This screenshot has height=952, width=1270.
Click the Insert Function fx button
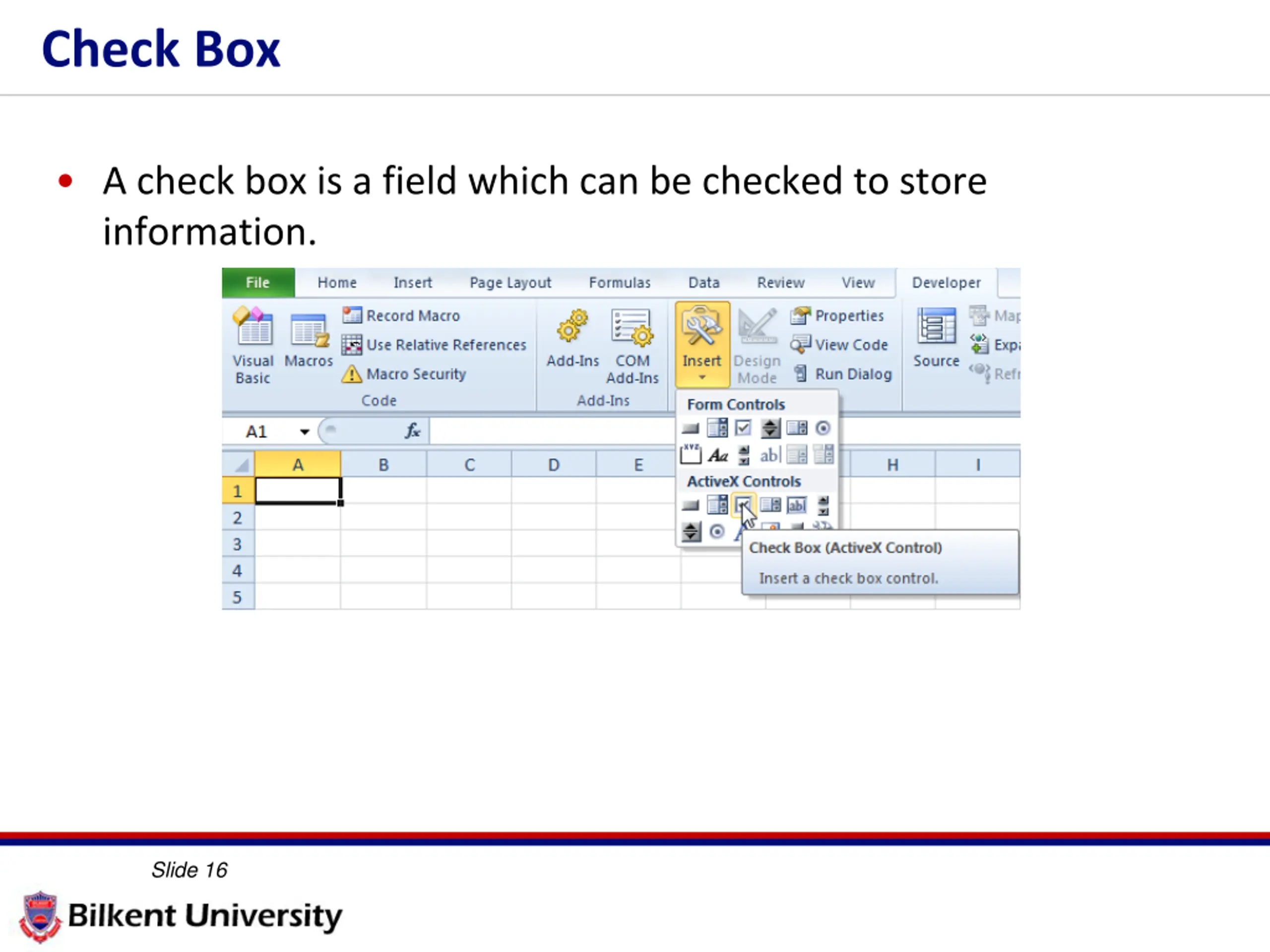point(412,430)
